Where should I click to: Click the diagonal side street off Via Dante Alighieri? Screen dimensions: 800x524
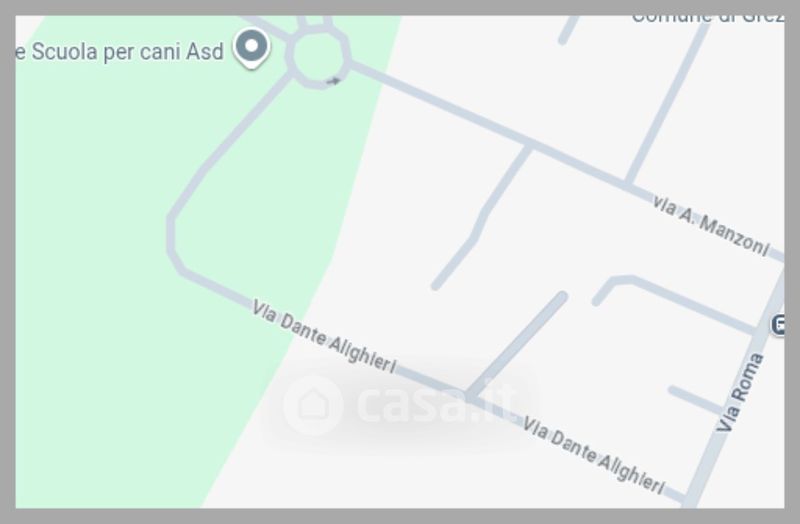(516, 346)
